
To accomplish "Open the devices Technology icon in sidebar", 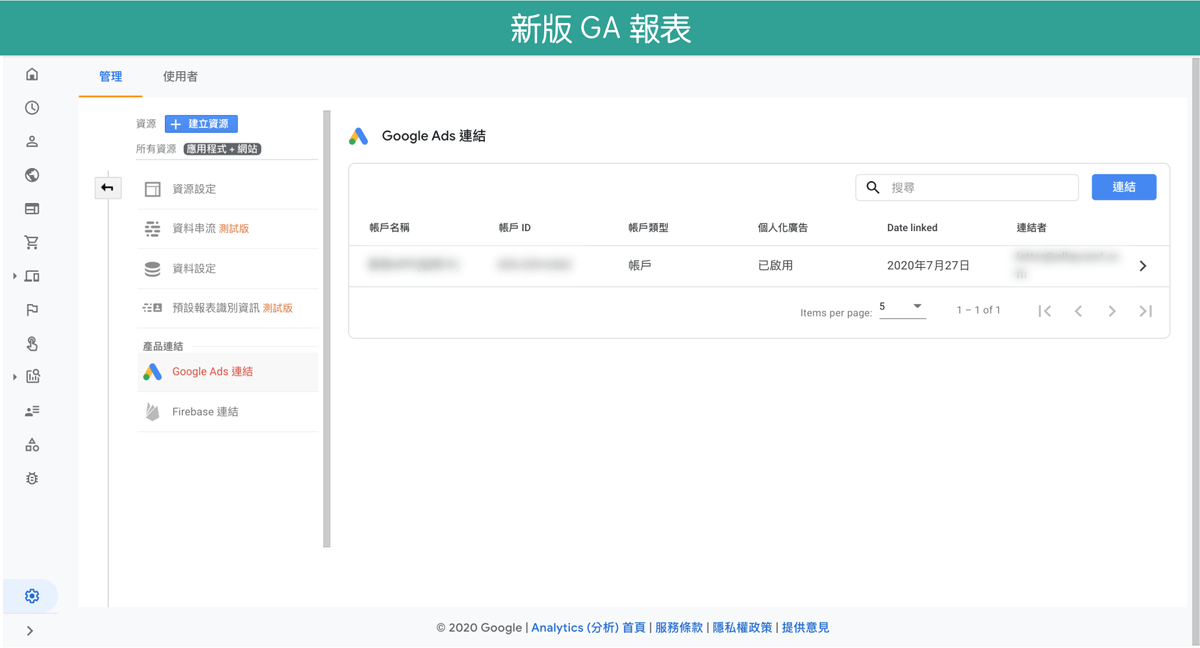I will tap(32, 276).
